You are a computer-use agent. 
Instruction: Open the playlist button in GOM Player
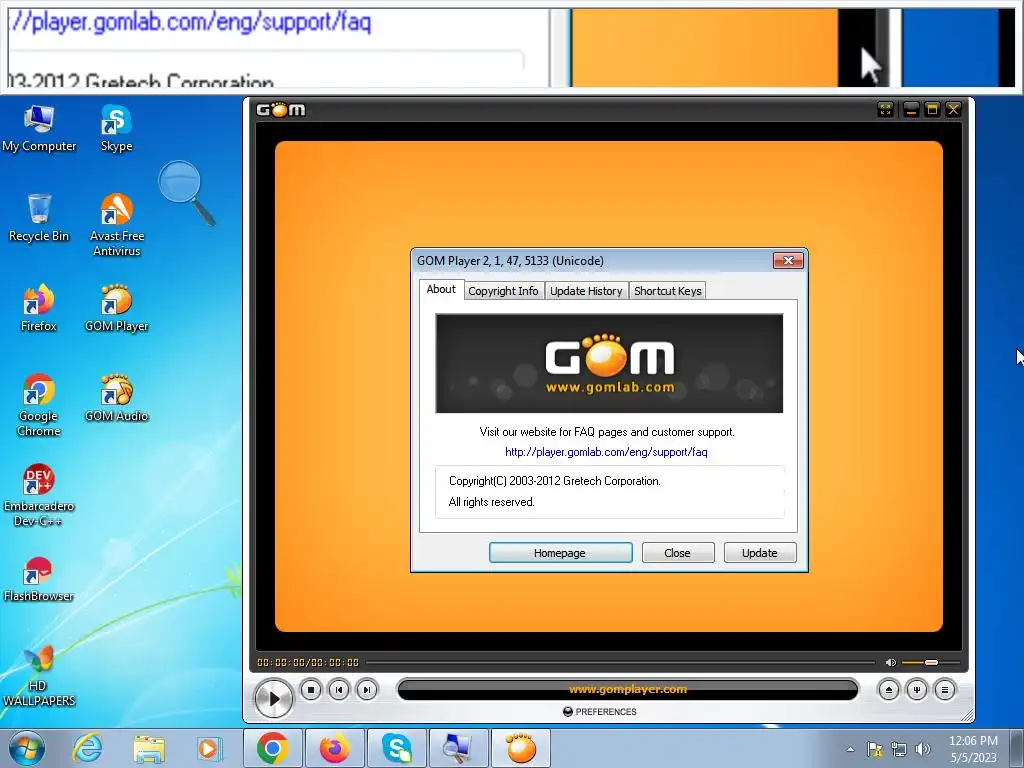click(x=945, y=690)
